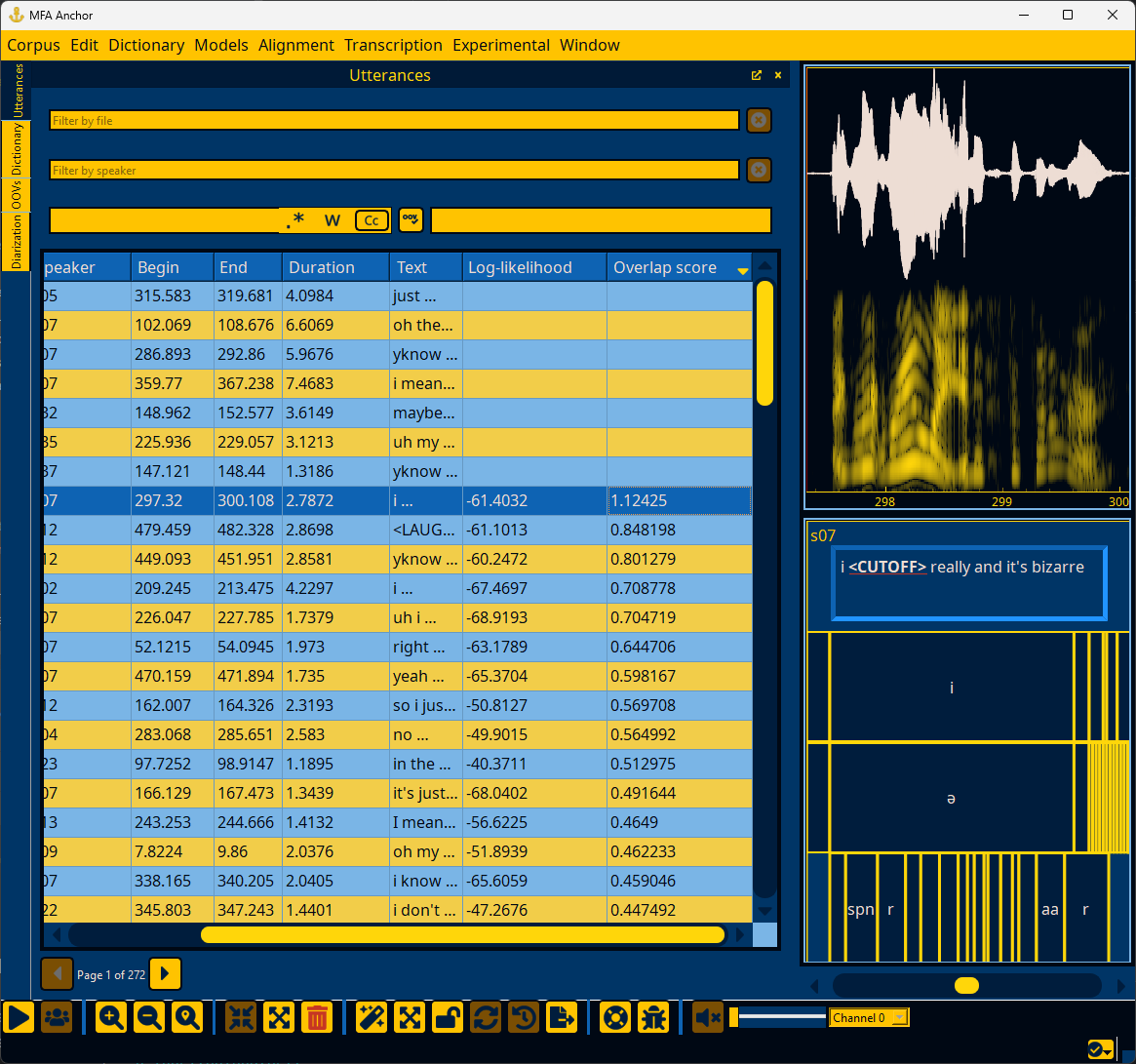Open help via the lifebuoy icon

coord(616,1017)
